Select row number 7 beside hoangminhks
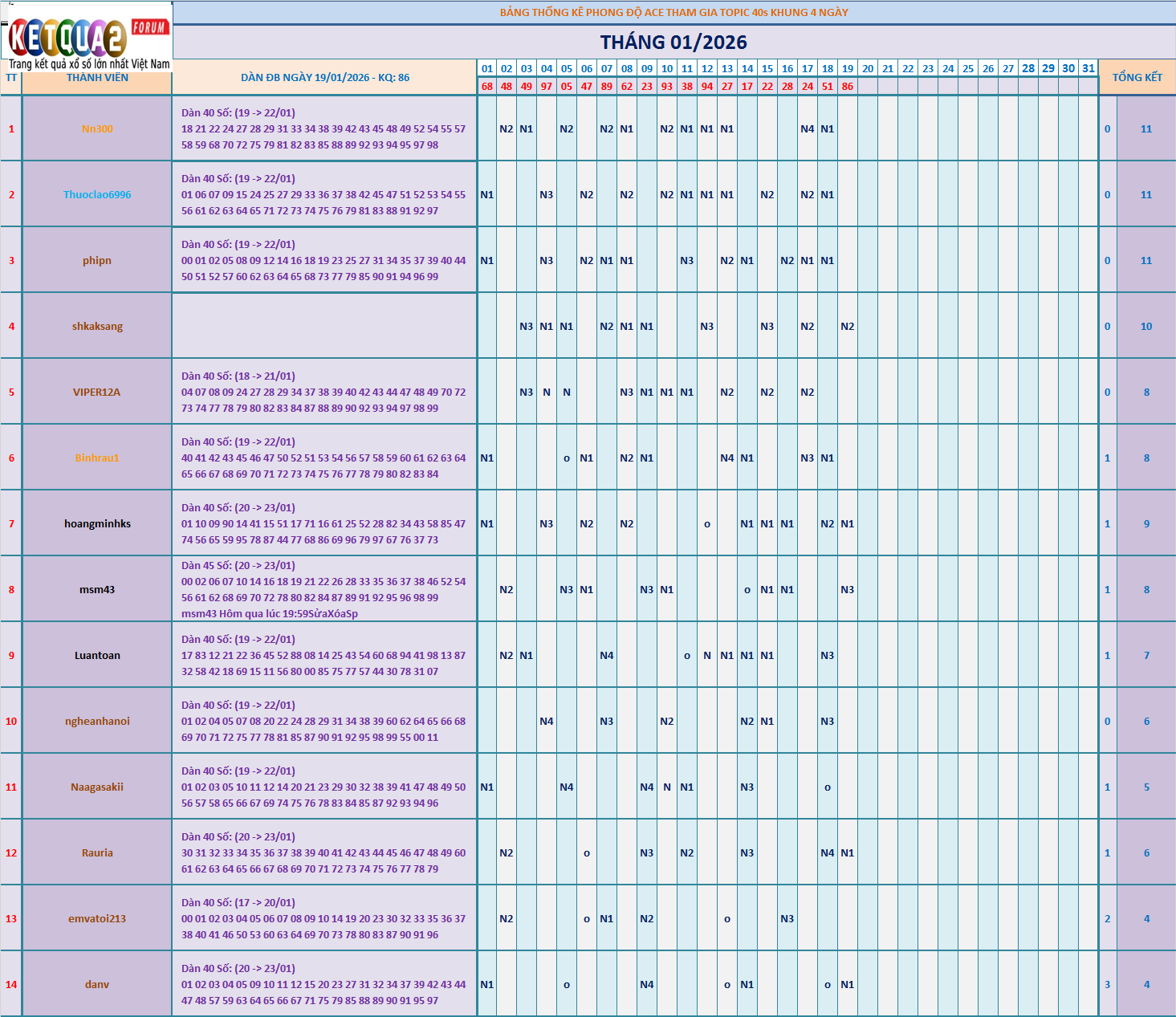 coord(11,524)
